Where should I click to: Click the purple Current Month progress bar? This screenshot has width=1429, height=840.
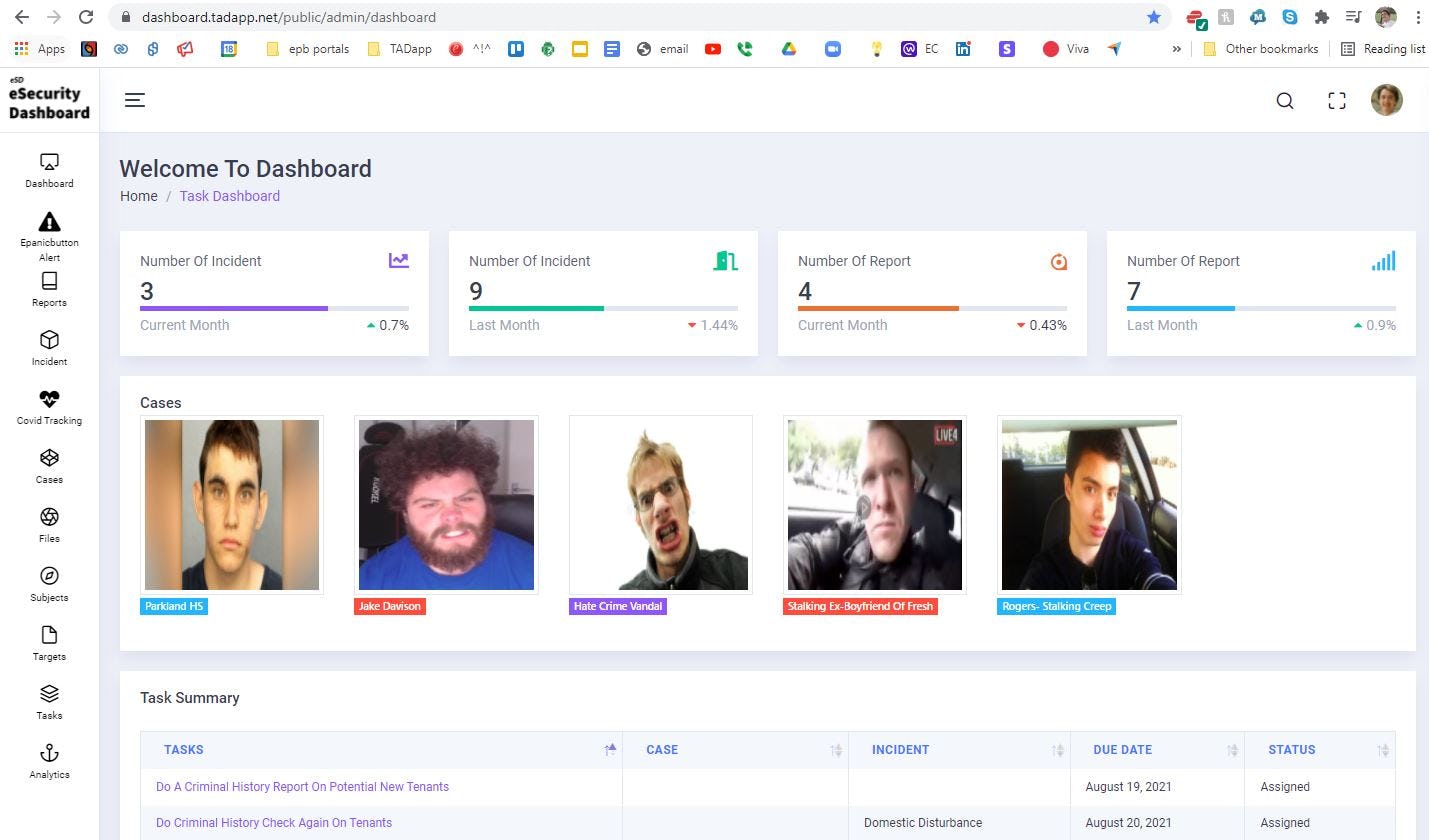pyautogui.click(x=233, y=308)
